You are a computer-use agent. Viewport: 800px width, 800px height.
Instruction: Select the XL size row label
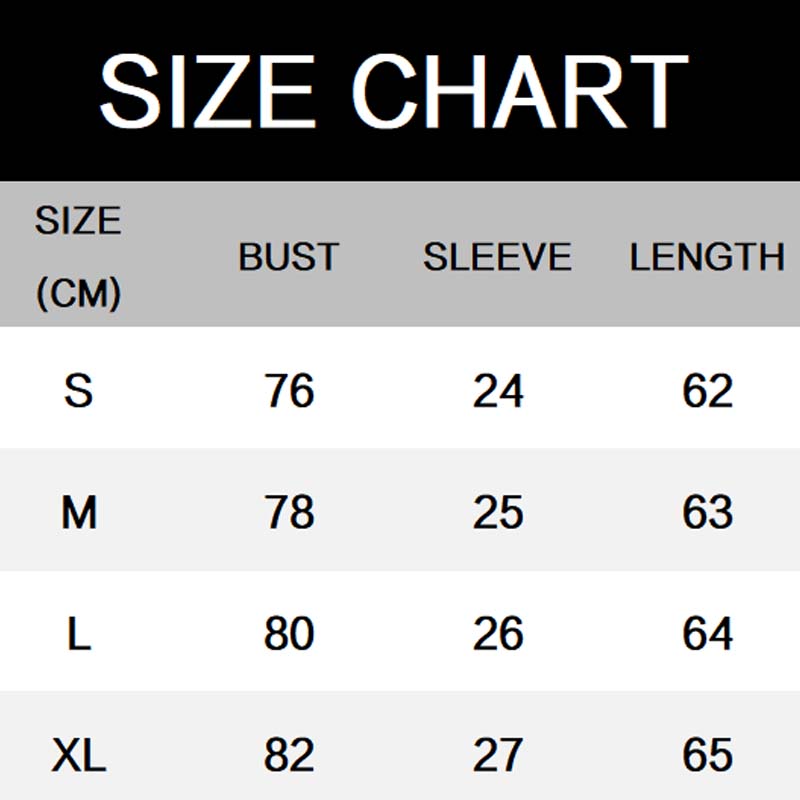pyautogui.click(x=79, y=755)
